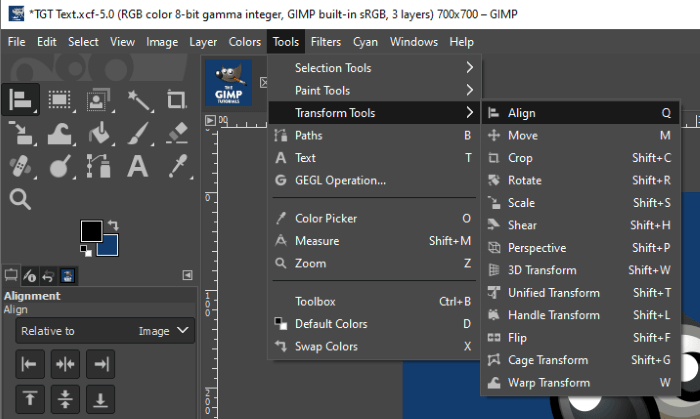
Task: Select the Crop tool in toolbox
Action: tap(176, 99)
